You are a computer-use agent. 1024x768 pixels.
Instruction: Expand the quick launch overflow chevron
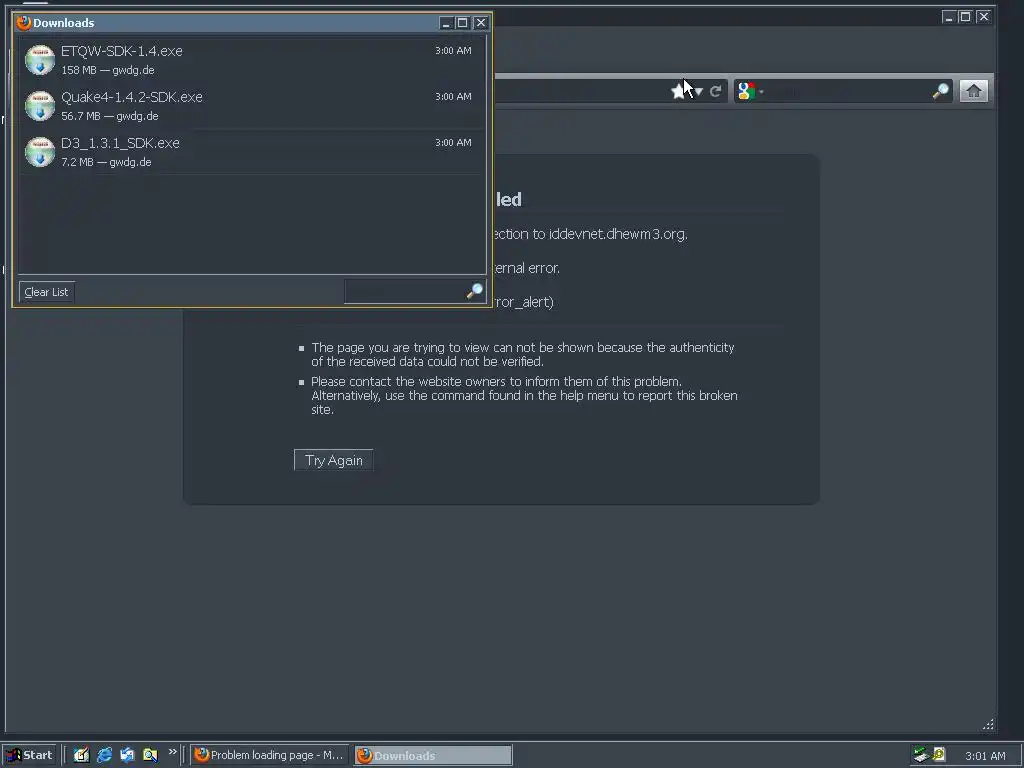tap(172, 752)
